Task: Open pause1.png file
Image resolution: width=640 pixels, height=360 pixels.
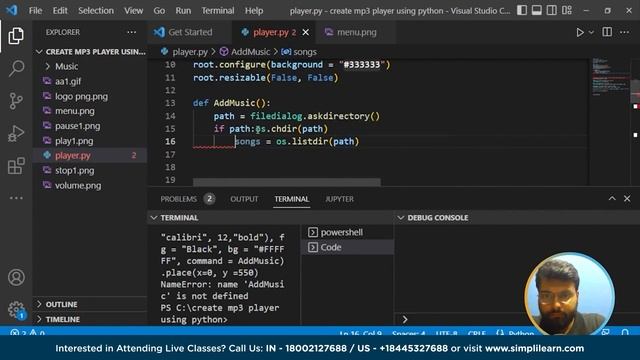Action: point(90,126)
